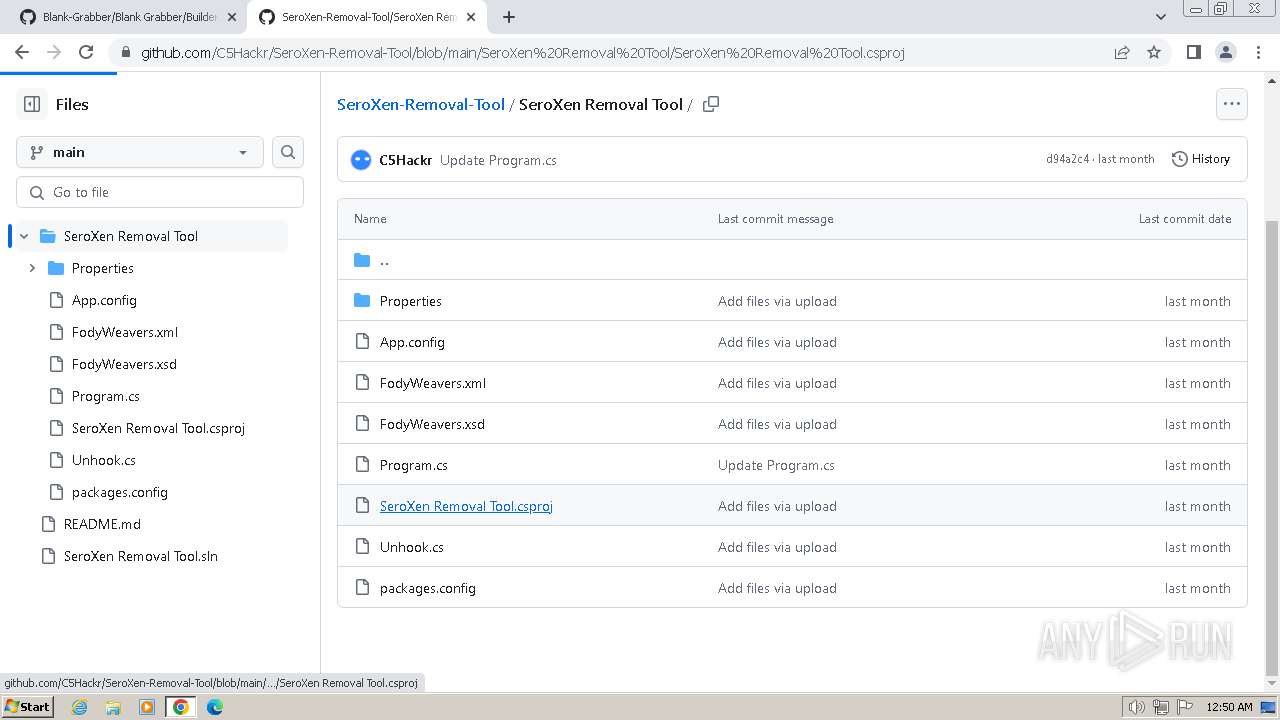Click the C5Hackr avatar icon
This screenshot has width=1280, height=720.
pos(361,159)
